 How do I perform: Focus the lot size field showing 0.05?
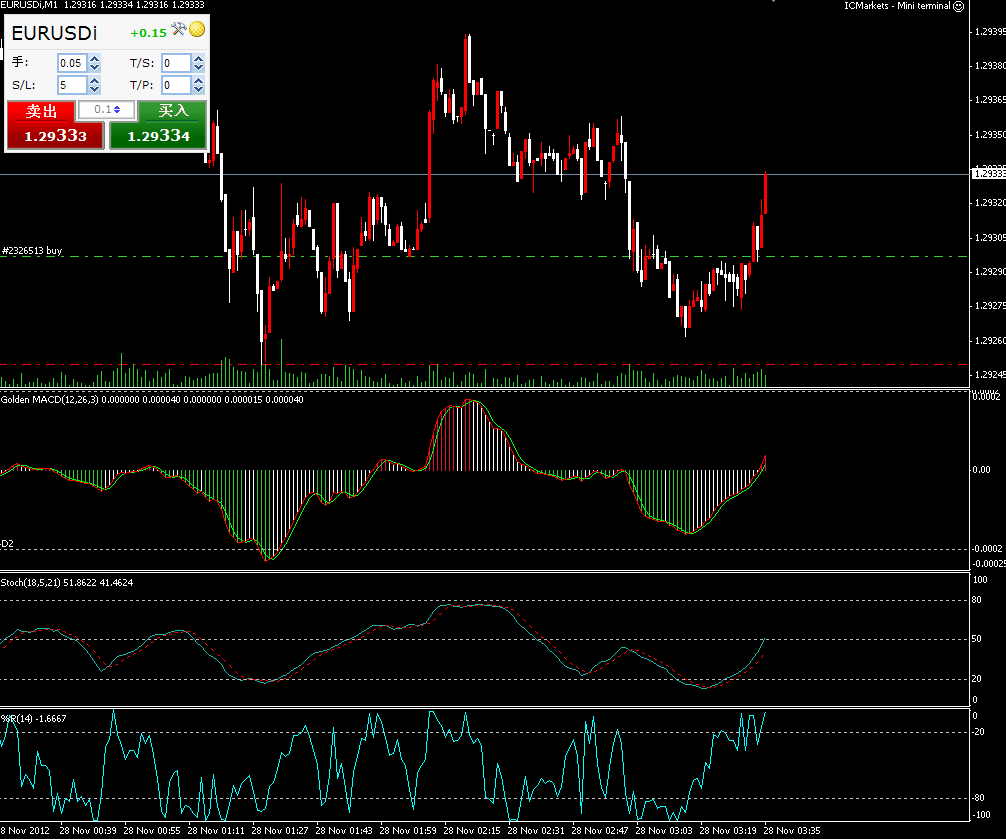pyautogui.click(x=72, y=63)
